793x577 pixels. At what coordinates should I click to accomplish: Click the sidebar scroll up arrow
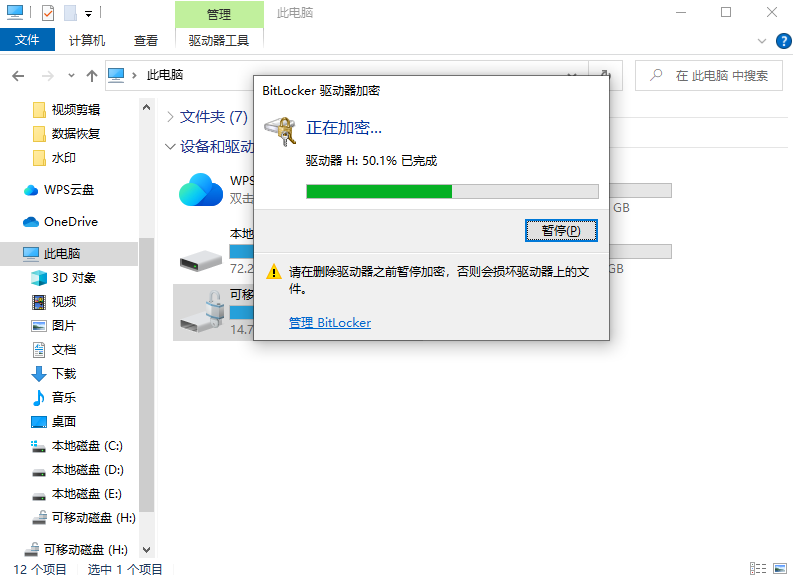coord(147,107)
